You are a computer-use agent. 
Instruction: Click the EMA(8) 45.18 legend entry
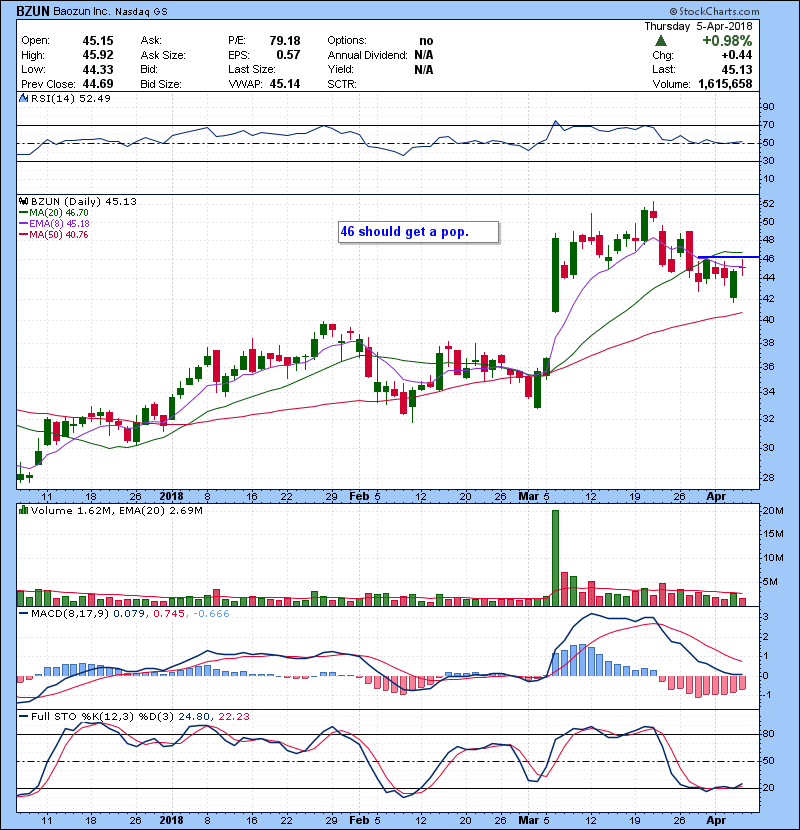(x=54, y=224)
